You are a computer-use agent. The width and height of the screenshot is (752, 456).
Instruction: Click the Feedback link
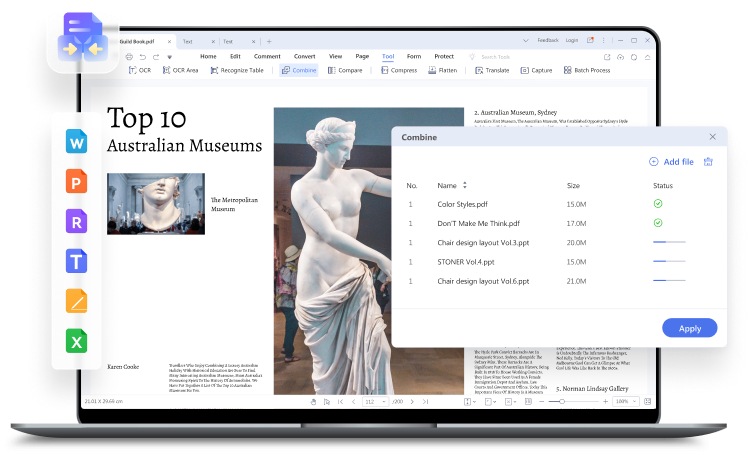point(548,40)
